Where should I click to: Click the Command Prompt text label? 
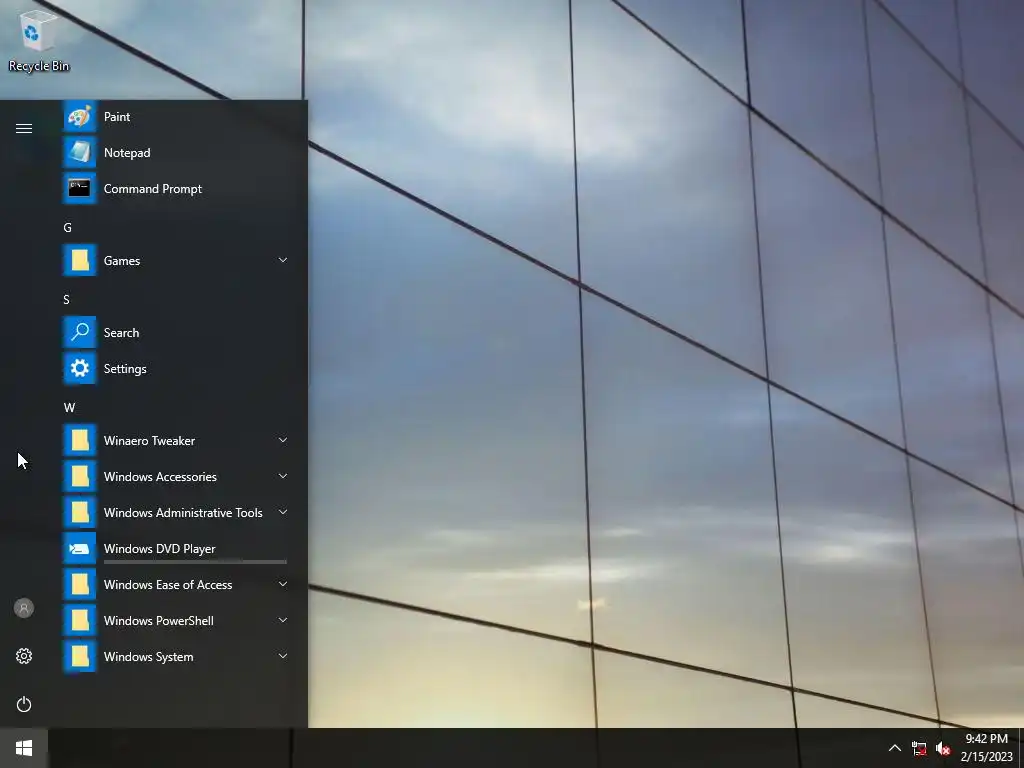pos(153,189)
